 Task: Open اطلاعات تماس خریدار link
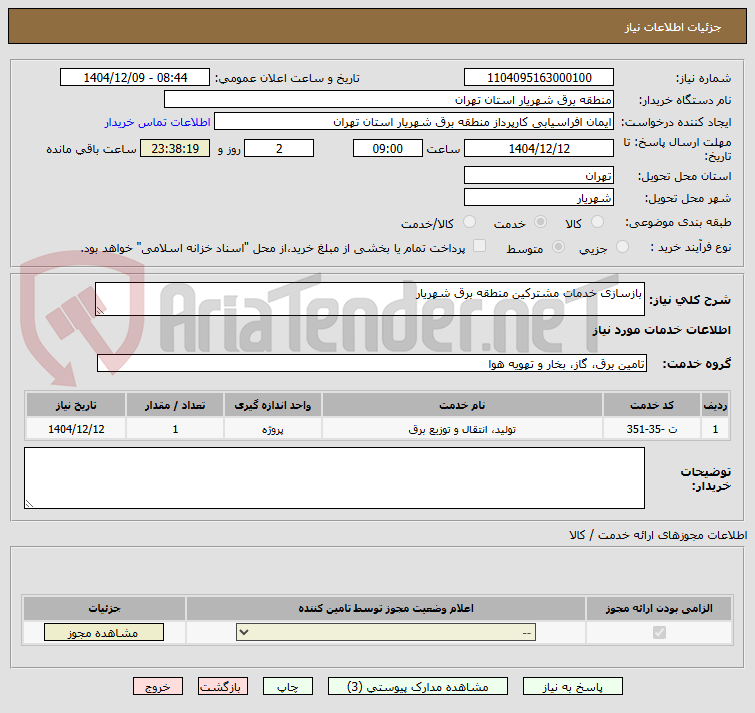(157, 122)
